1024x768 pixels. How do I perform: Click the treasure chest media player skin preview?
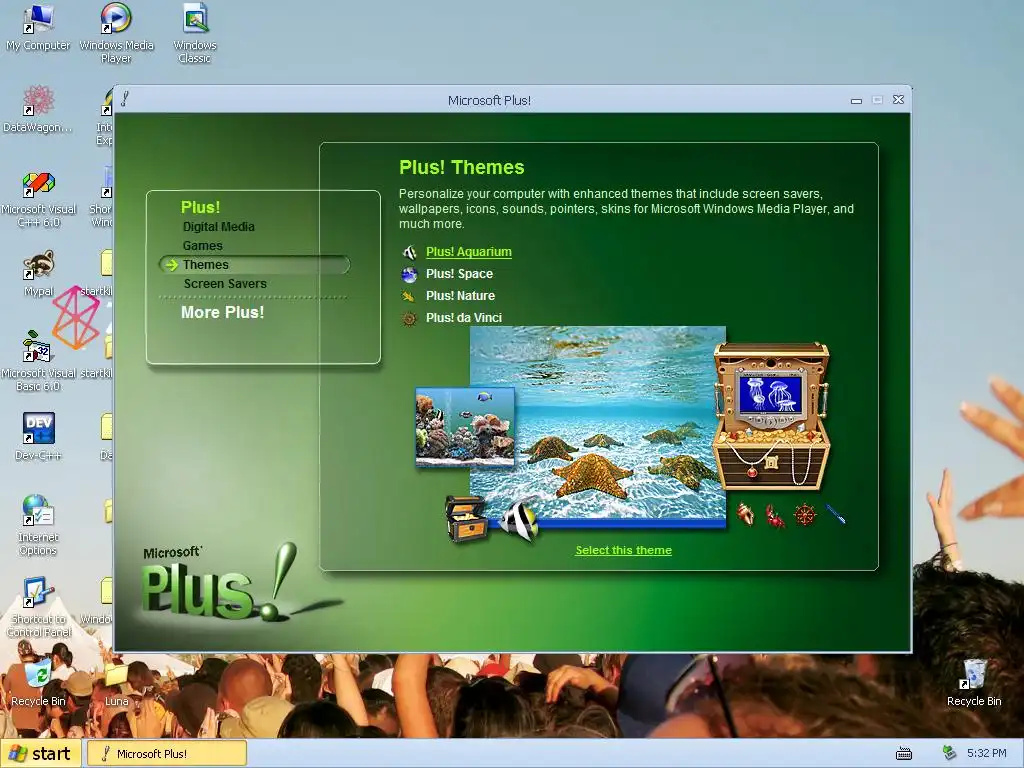[x=771, y=417]
